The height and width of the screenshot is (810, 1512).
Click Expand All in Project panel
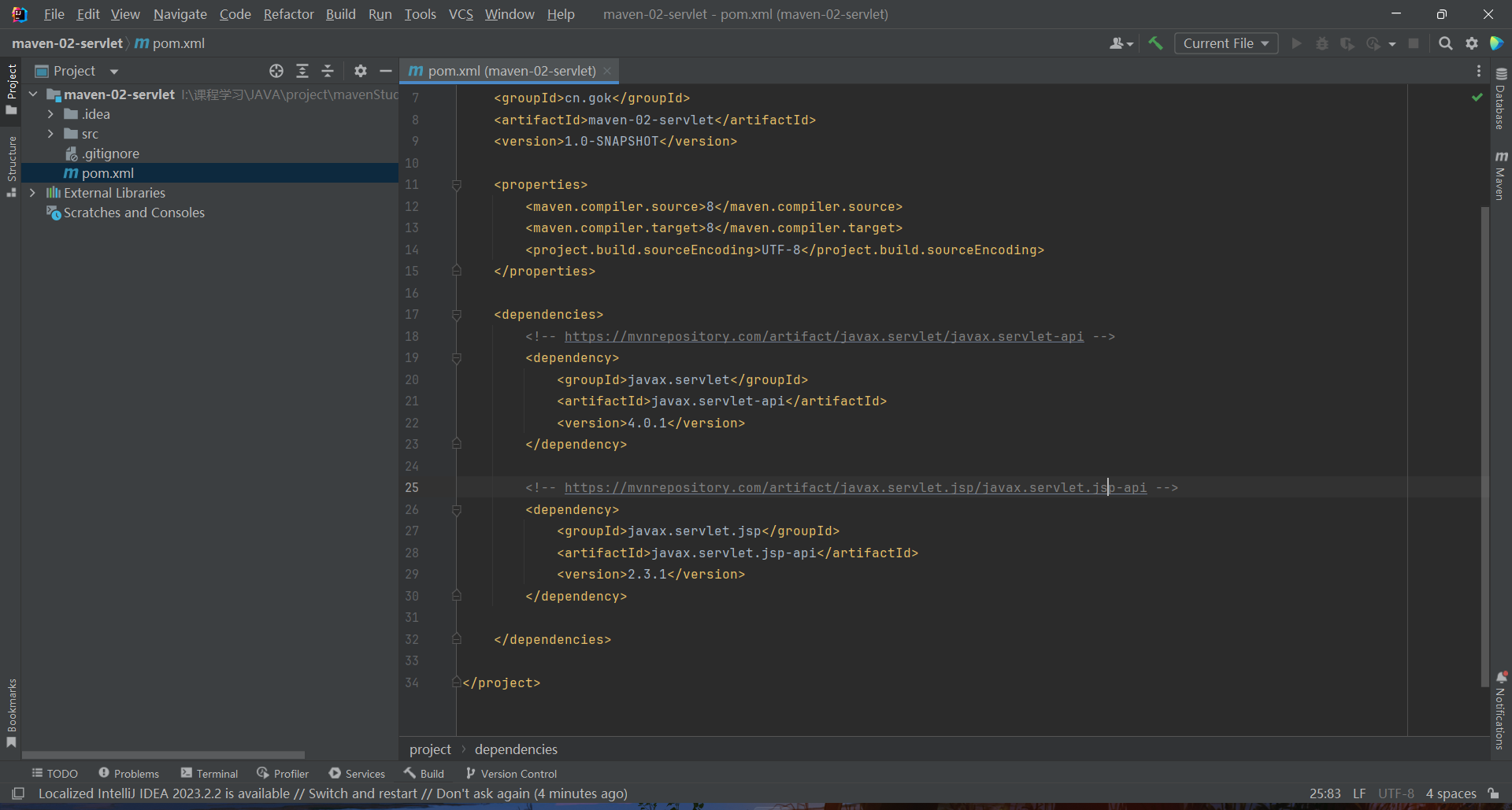pos(302,71)
